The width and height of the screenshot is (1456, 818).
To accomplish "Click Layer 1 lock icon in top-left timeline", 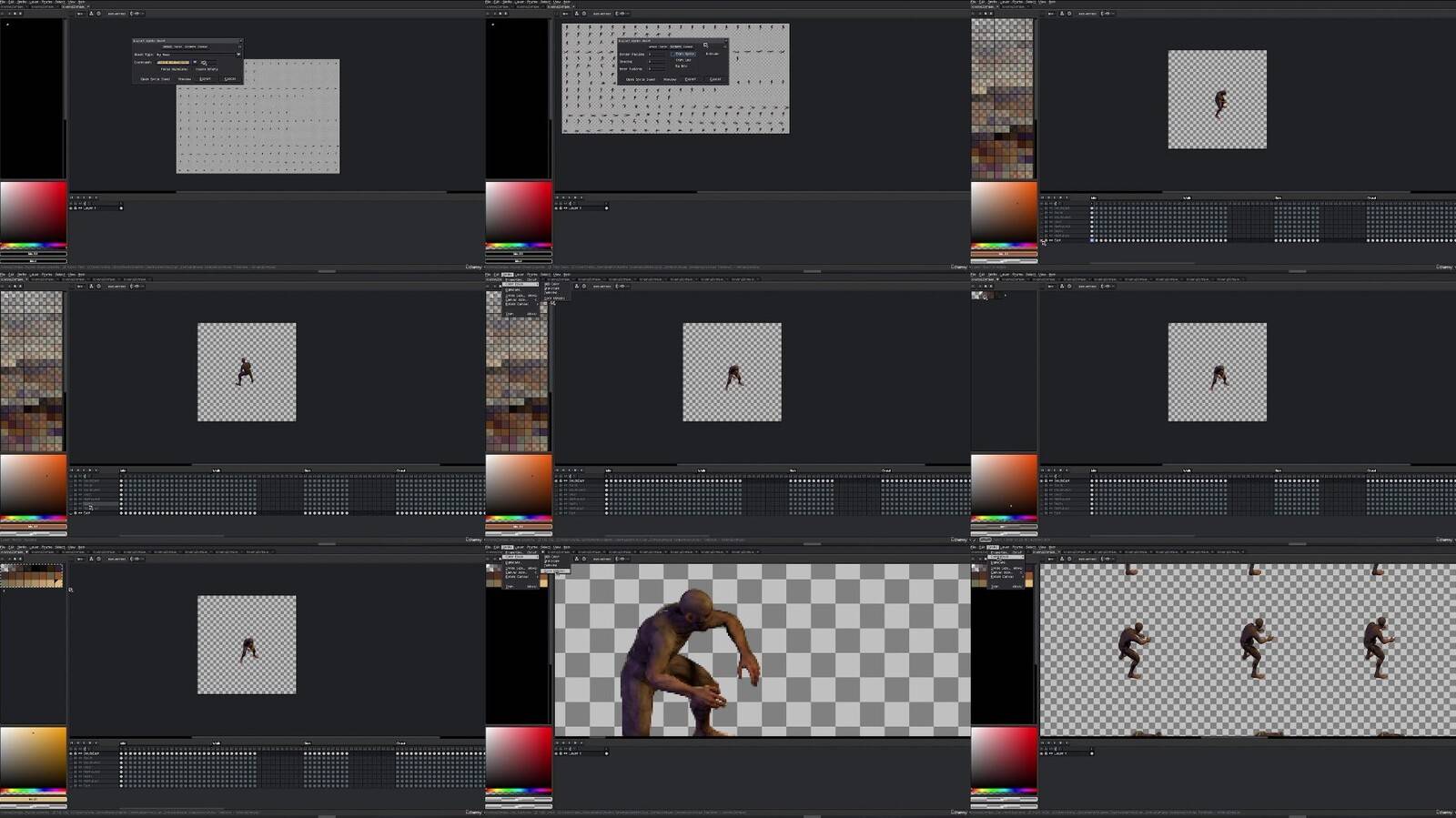I will click(x=76, y=207).
